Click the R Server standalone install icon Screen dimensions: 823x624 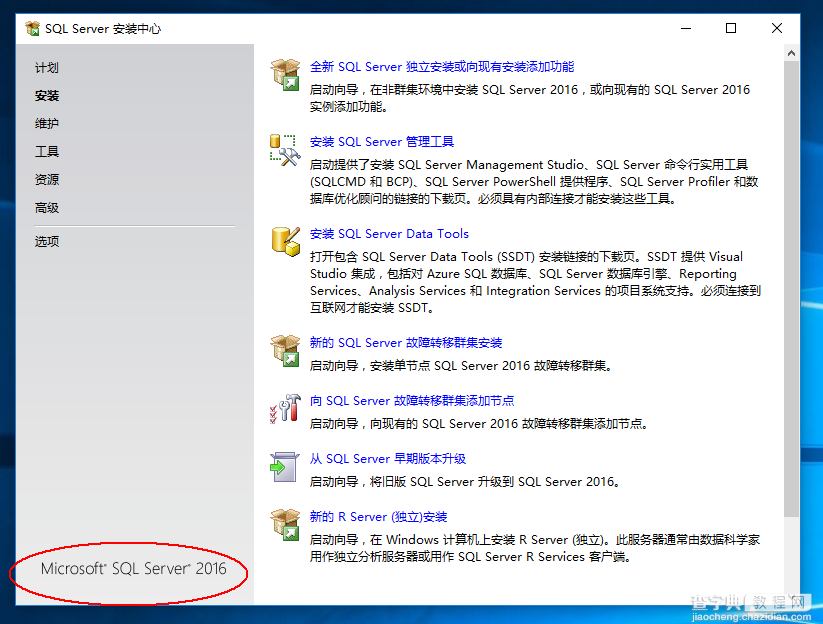pyautogui.click(x=285, y=525)
